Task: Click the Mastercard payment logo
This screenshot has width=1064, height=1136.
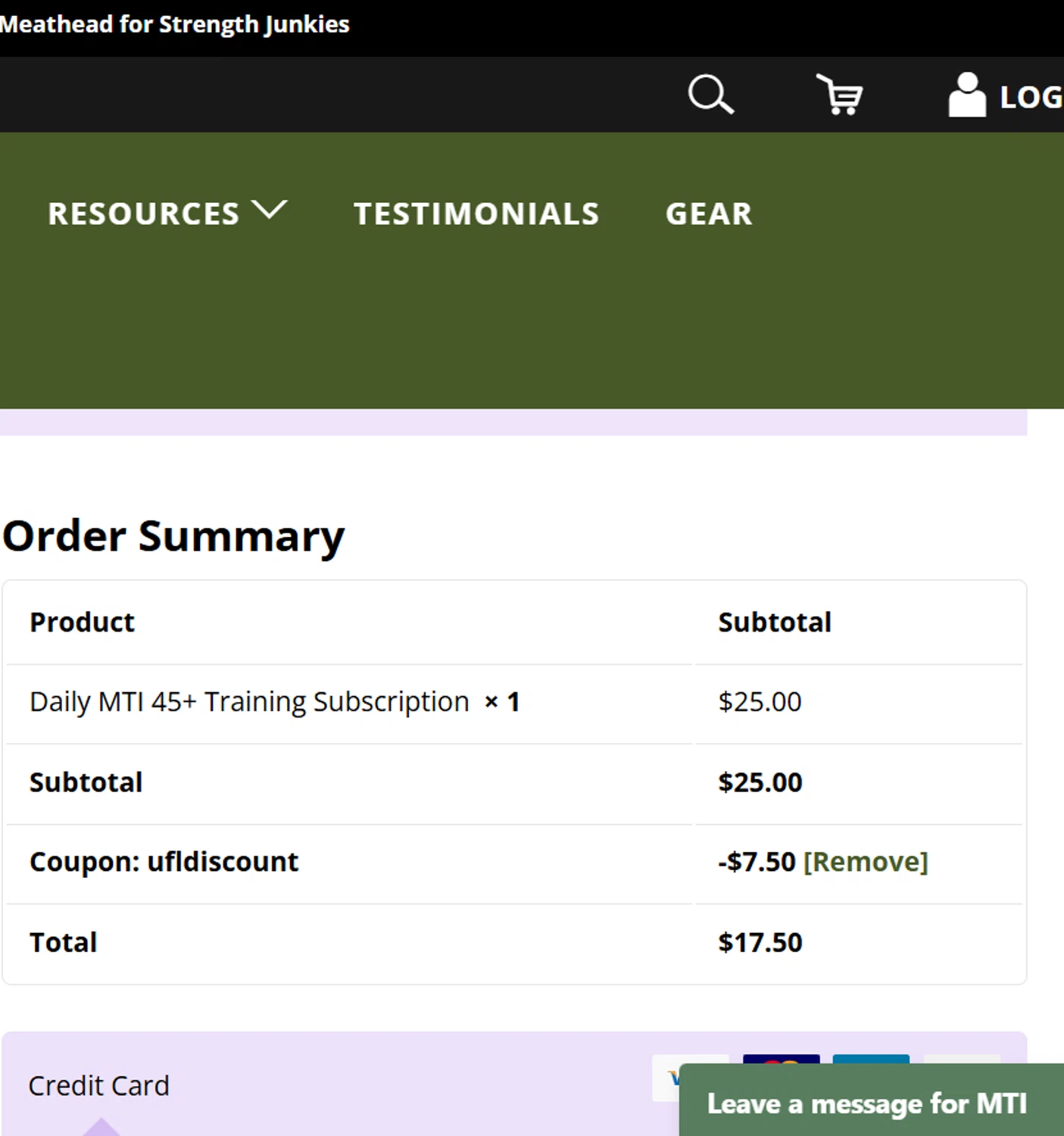Action: pyautogui.click(x=781, y=1060)
